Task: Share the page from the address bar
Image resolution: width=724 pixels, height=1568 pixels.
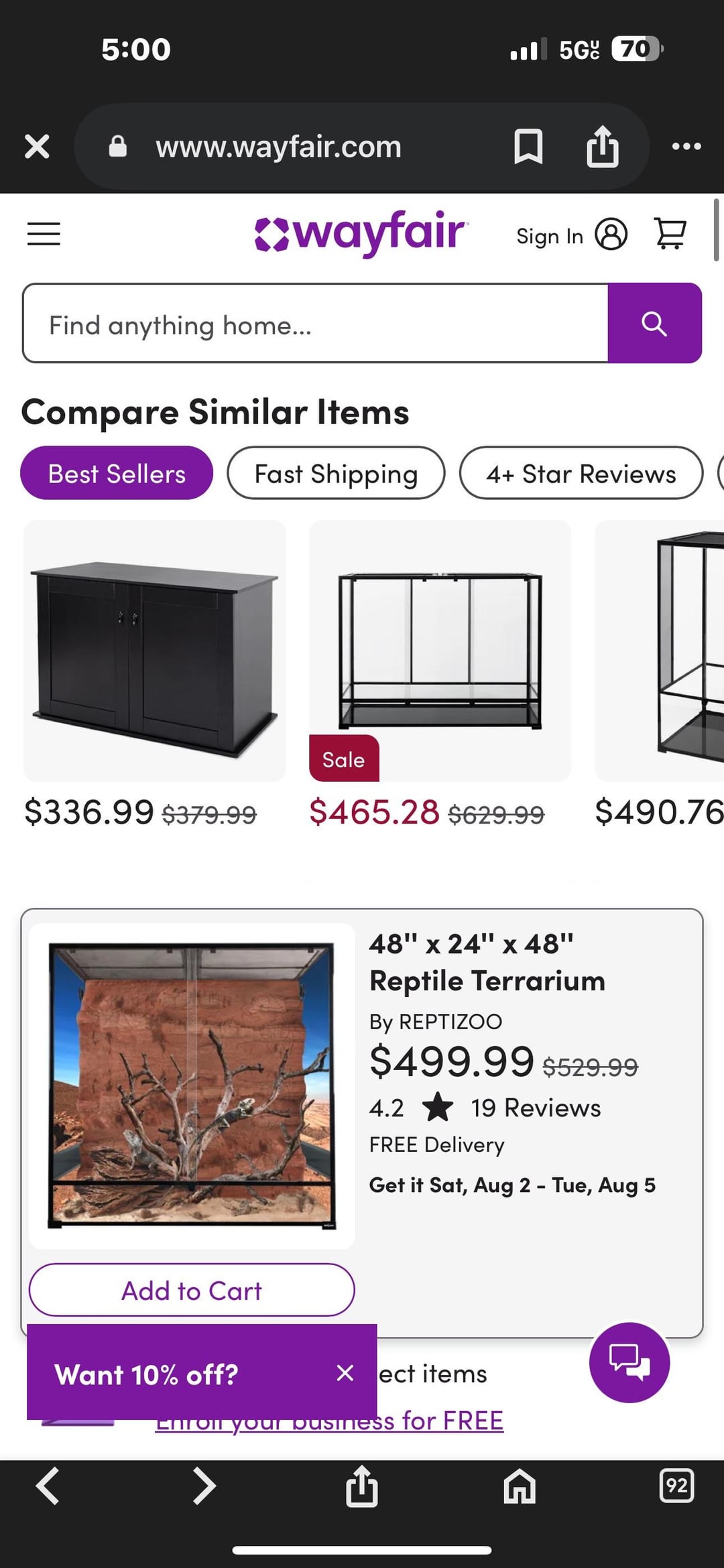Action: click(603, 146)
